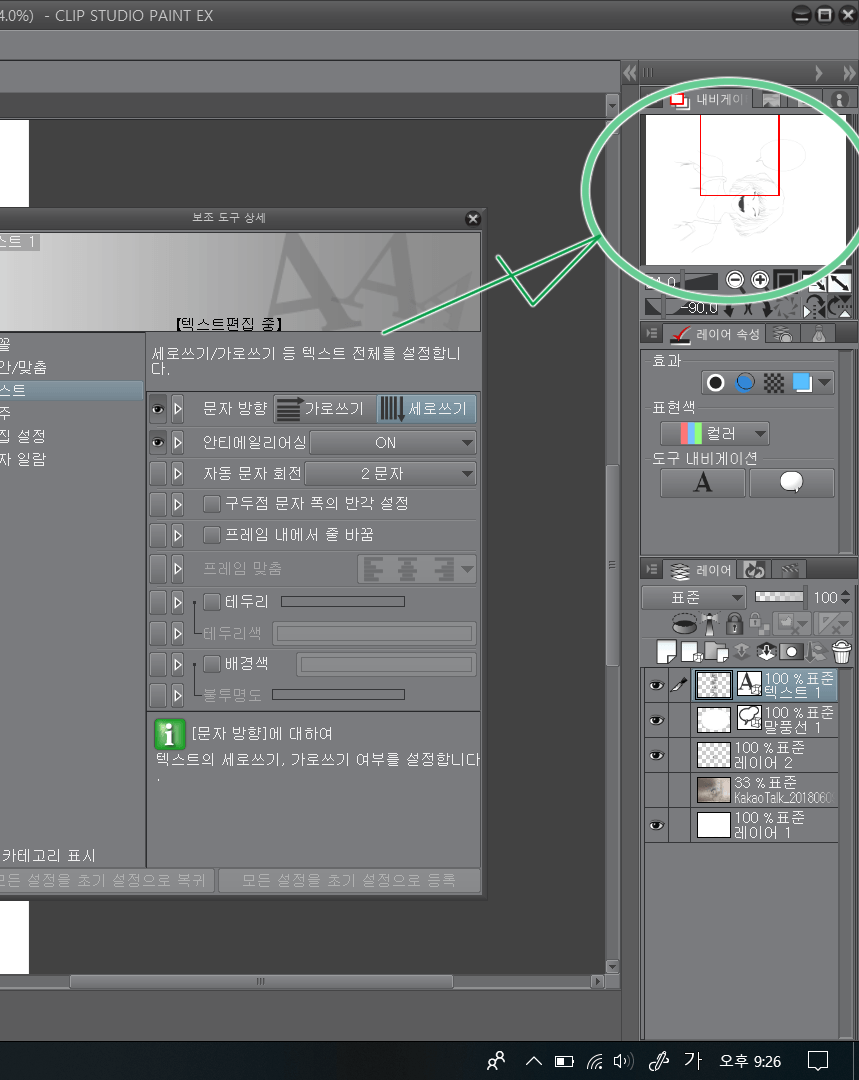Zoom out in the Navigator panel
Image resolution: width=859 pixels, height=1080 pixels.
tap(735, 280)
